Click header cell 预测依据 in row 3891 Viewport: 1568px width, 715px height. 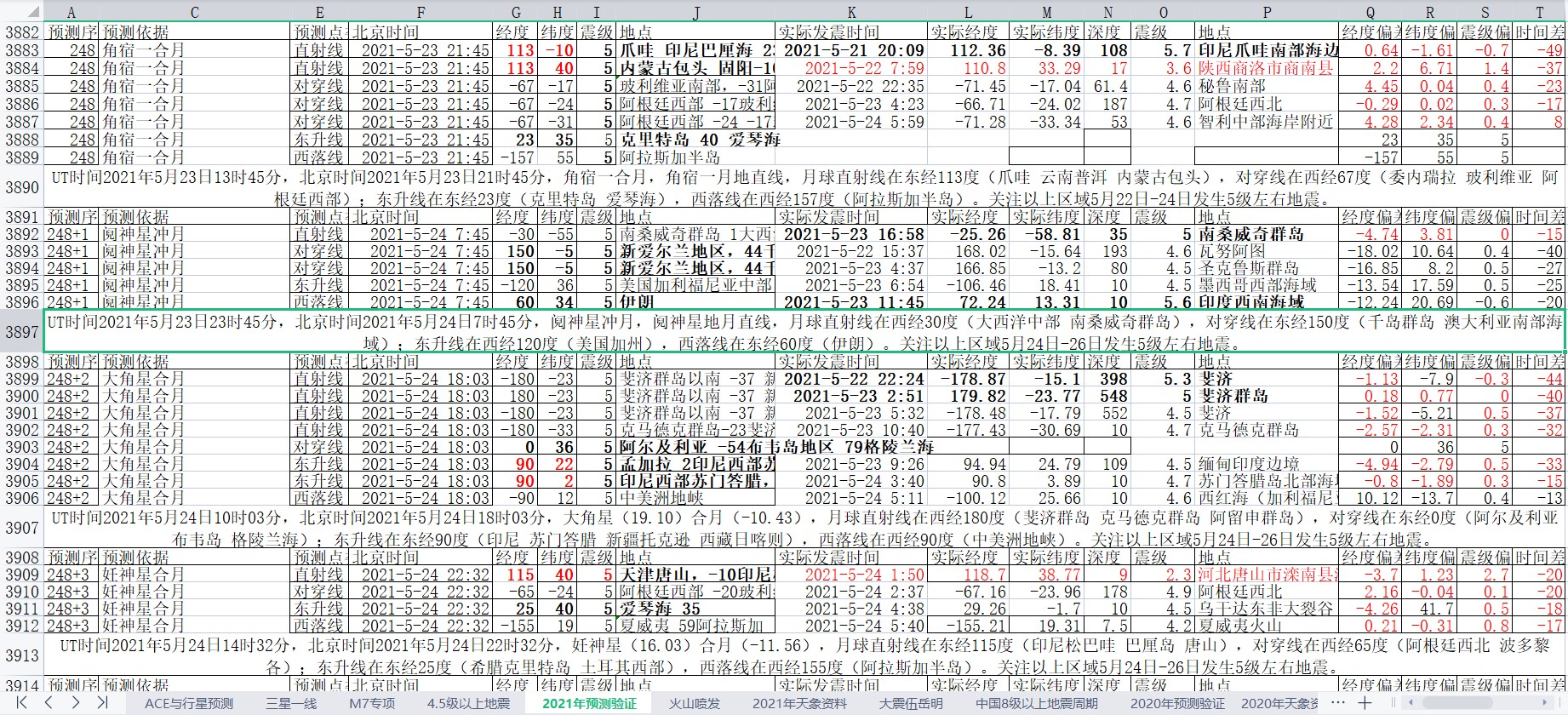click(x=195, y=217)
